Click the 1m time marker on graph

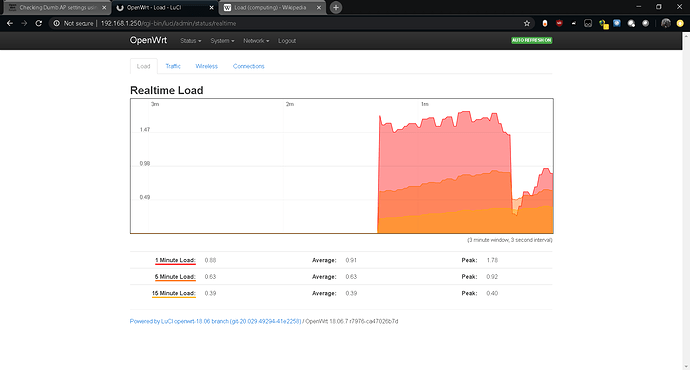pyautogui.click(x=424, y=104)
